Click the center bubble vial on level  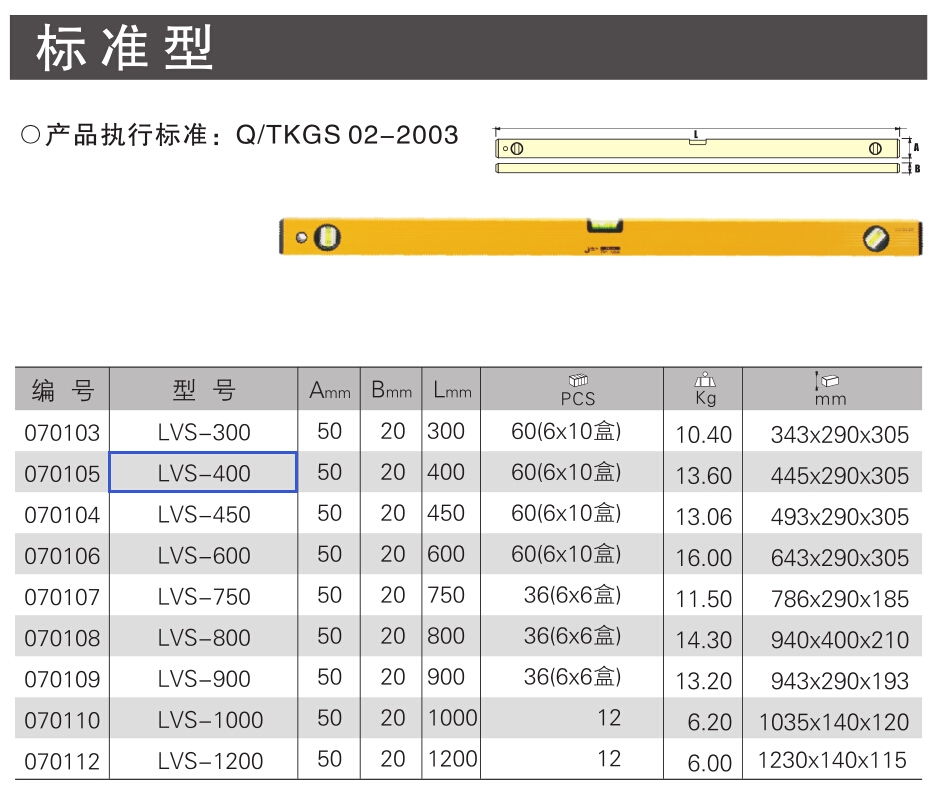coord(605,225)
